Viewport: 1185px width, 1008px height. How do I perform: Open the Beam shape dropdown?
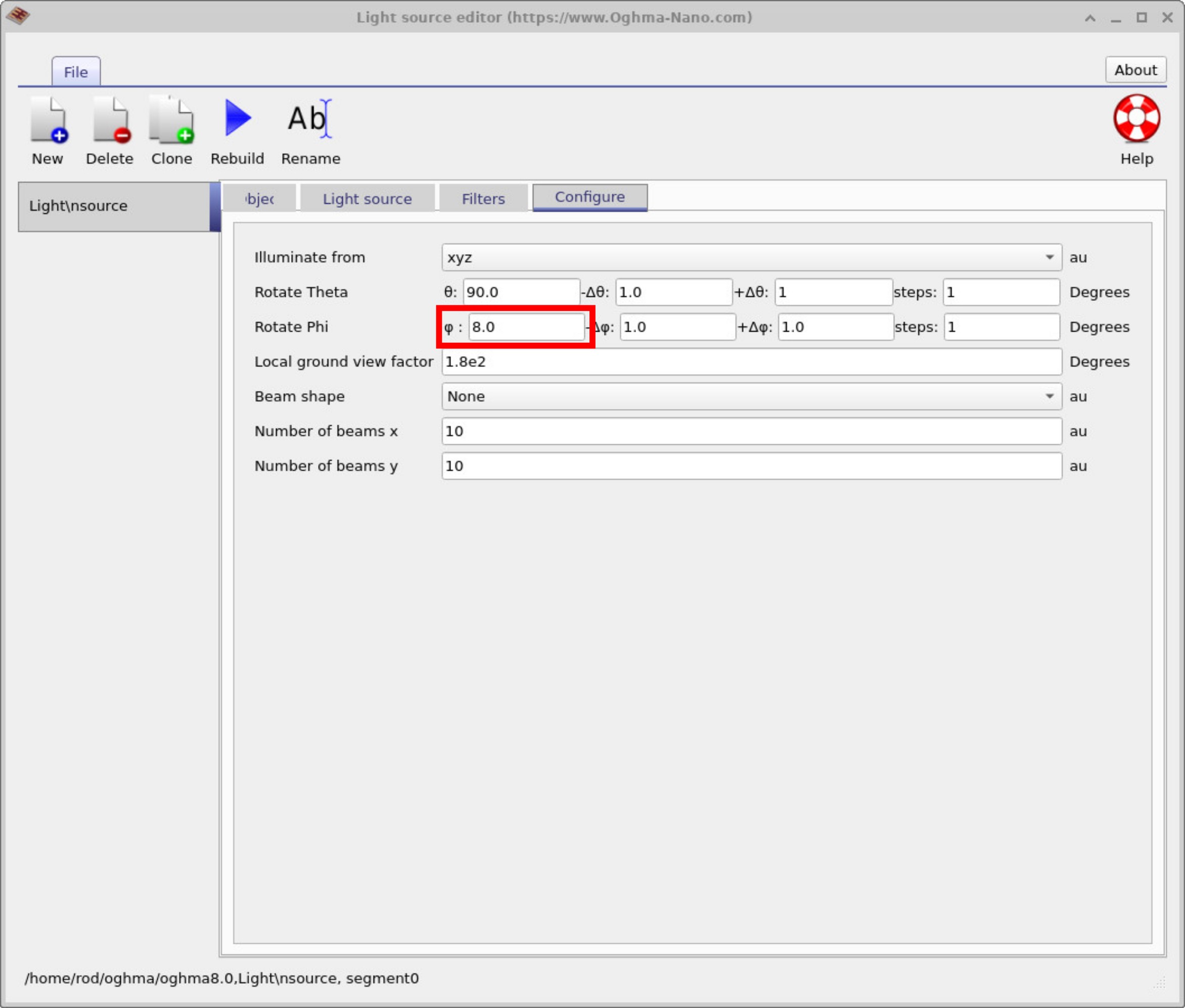(x=750, y=396)
